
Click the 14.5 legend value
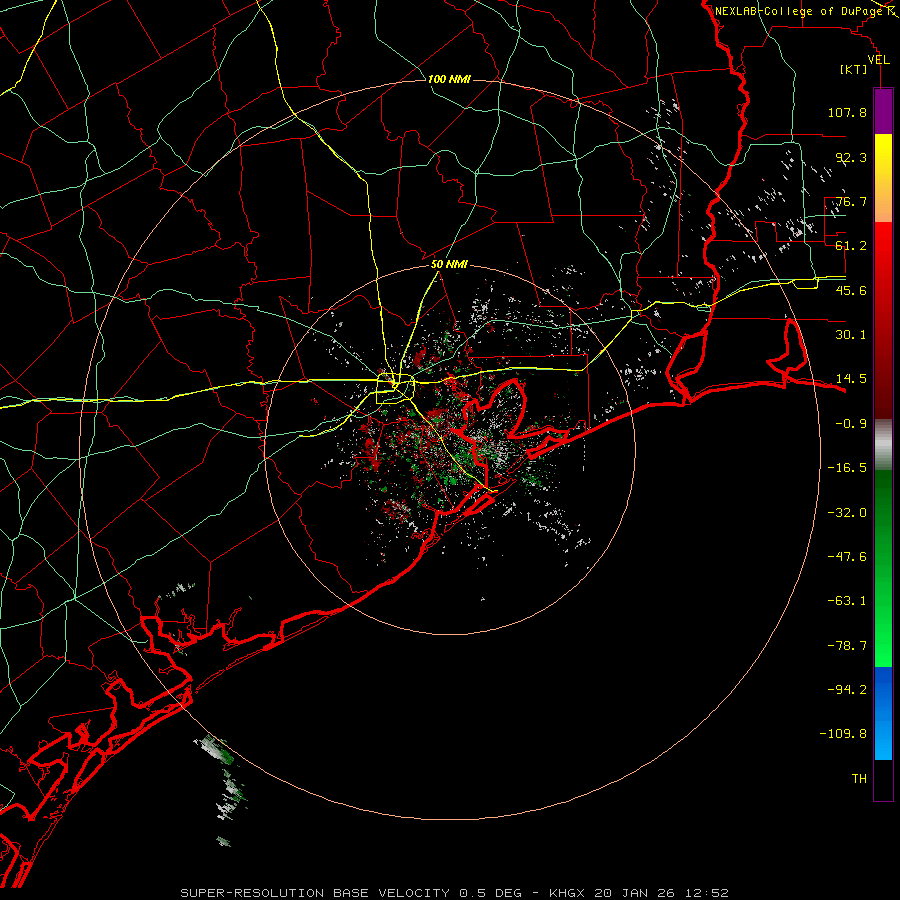(851, 379)
